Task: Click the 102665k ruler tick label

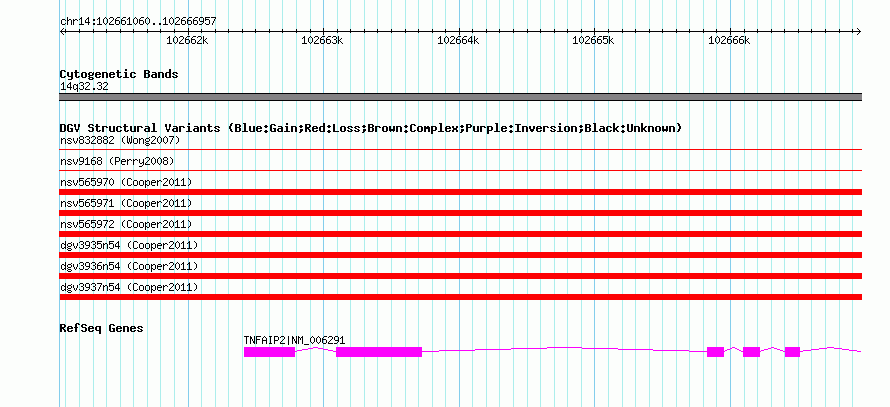Action: point(593,40)
